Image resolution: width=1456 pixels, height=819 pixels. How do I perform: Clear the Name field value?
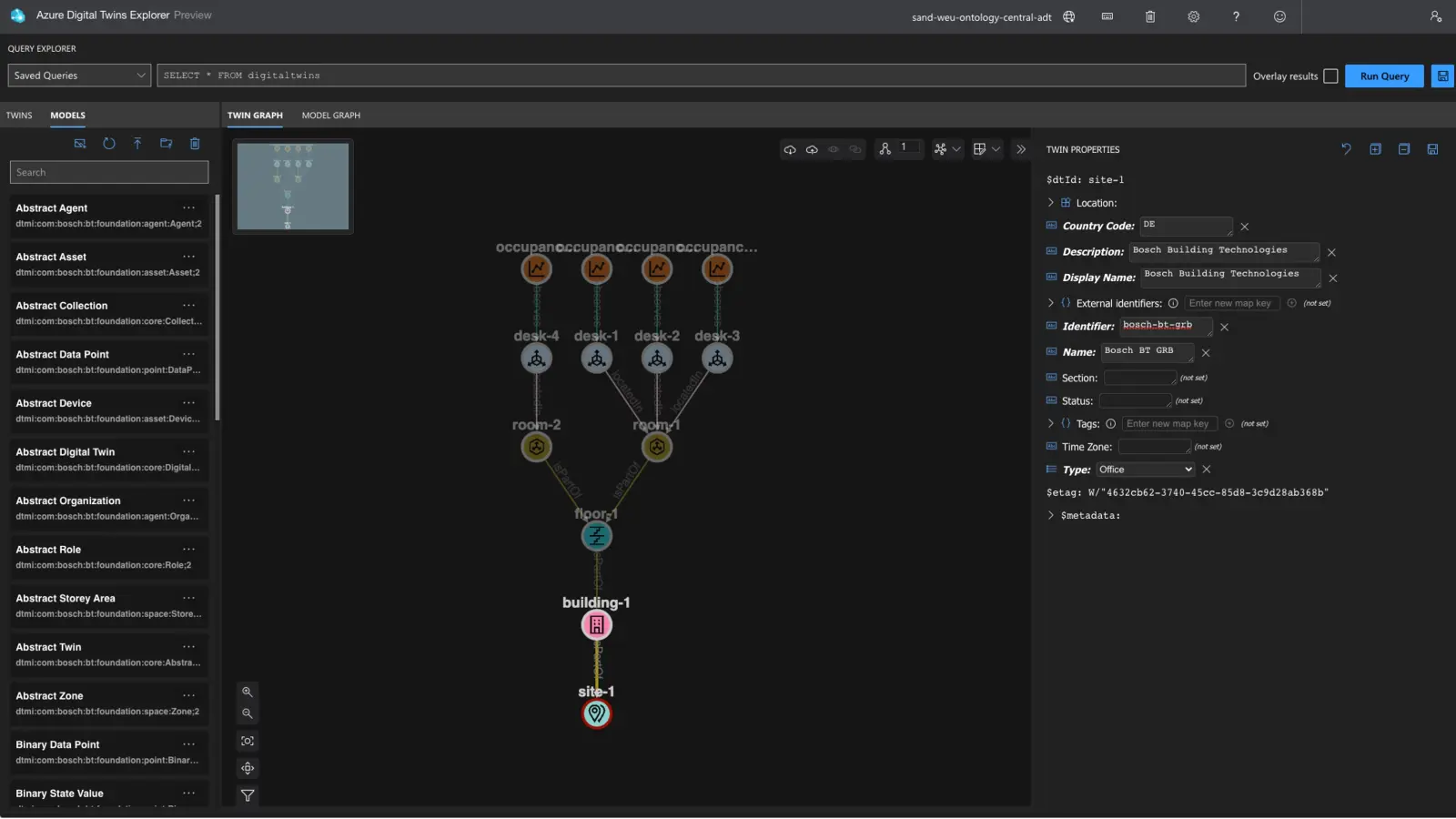tap(1206, 353)
